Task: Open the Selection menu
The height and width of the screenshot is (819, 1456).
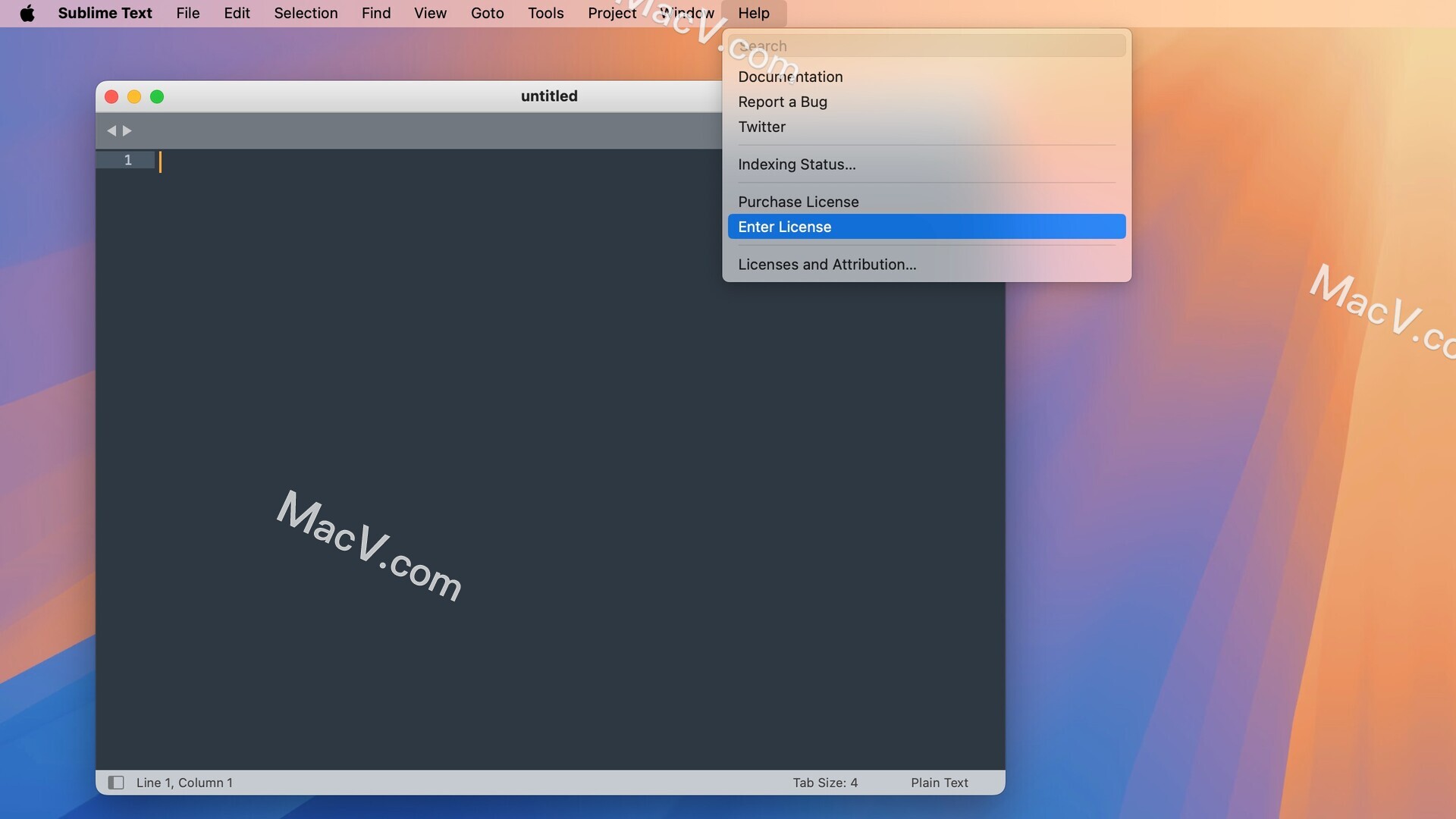Action: pyautogui.click(x=306, y=13)
